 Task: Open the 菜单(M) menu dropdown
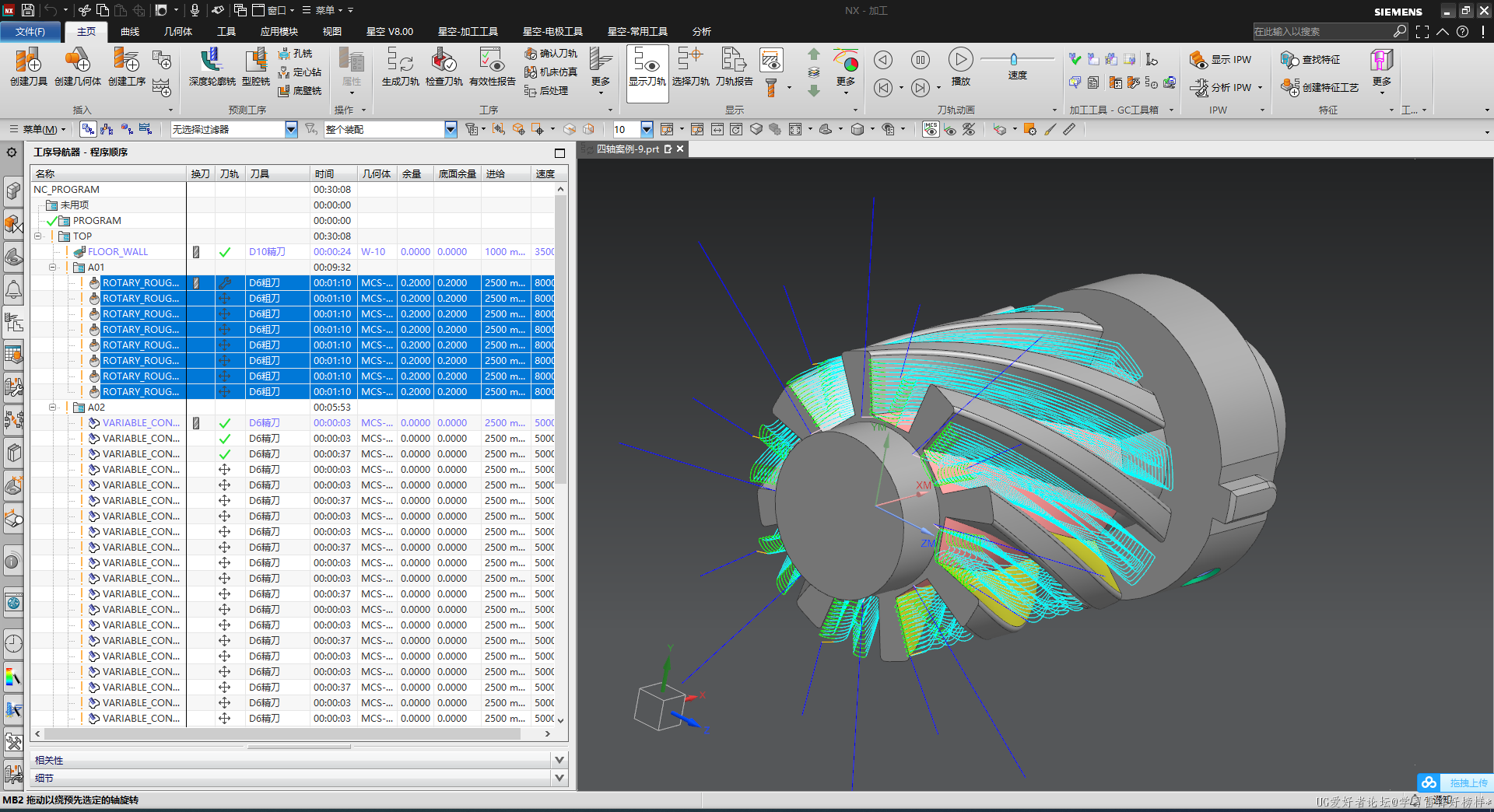click(37, 129)
